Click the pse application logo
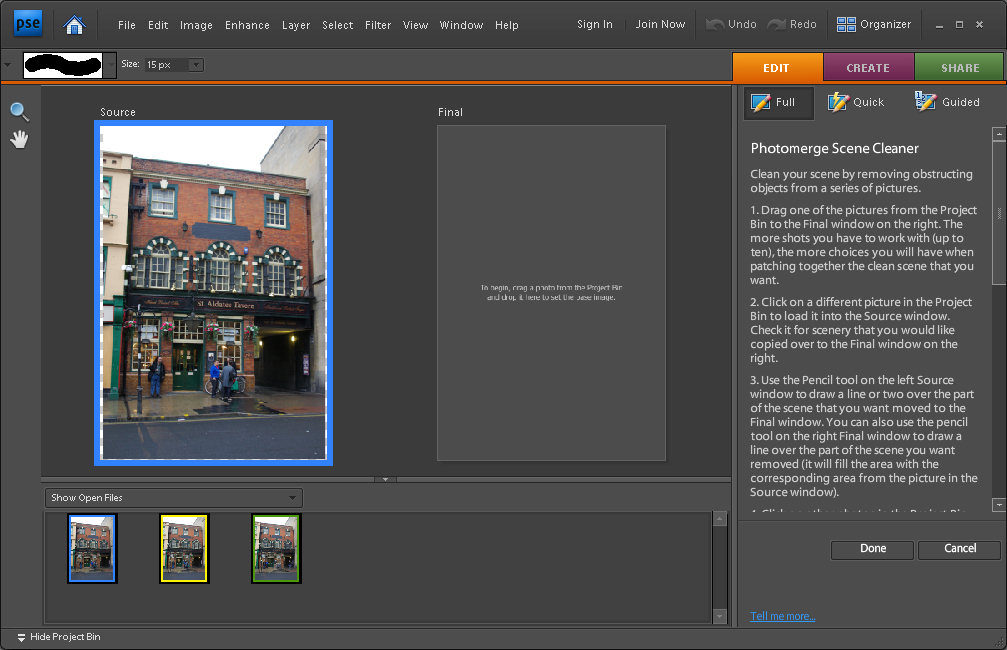The height and width of the screenshot is (650, 1007). 28,24
